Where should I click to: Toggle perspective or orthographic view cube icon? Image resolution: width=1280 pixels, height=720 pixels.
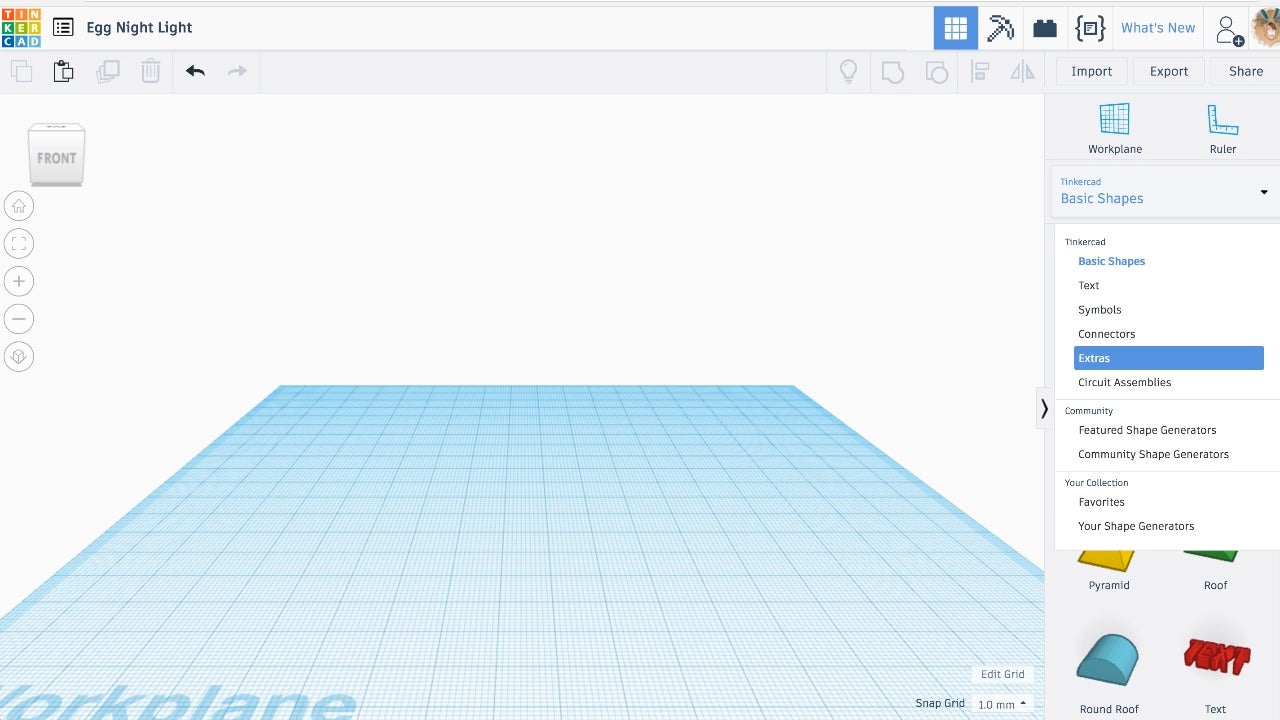click(18, 356)
